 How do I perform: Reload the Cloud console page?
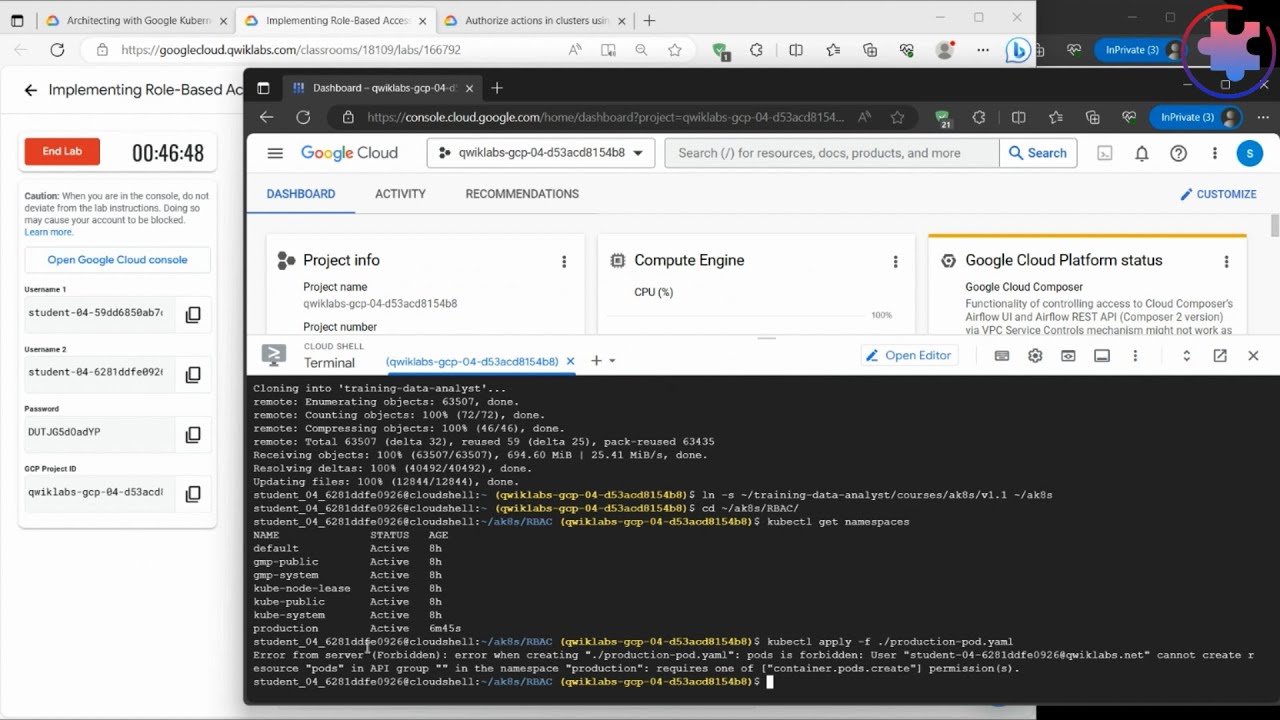pyautogui.click(x=303, y=117)
